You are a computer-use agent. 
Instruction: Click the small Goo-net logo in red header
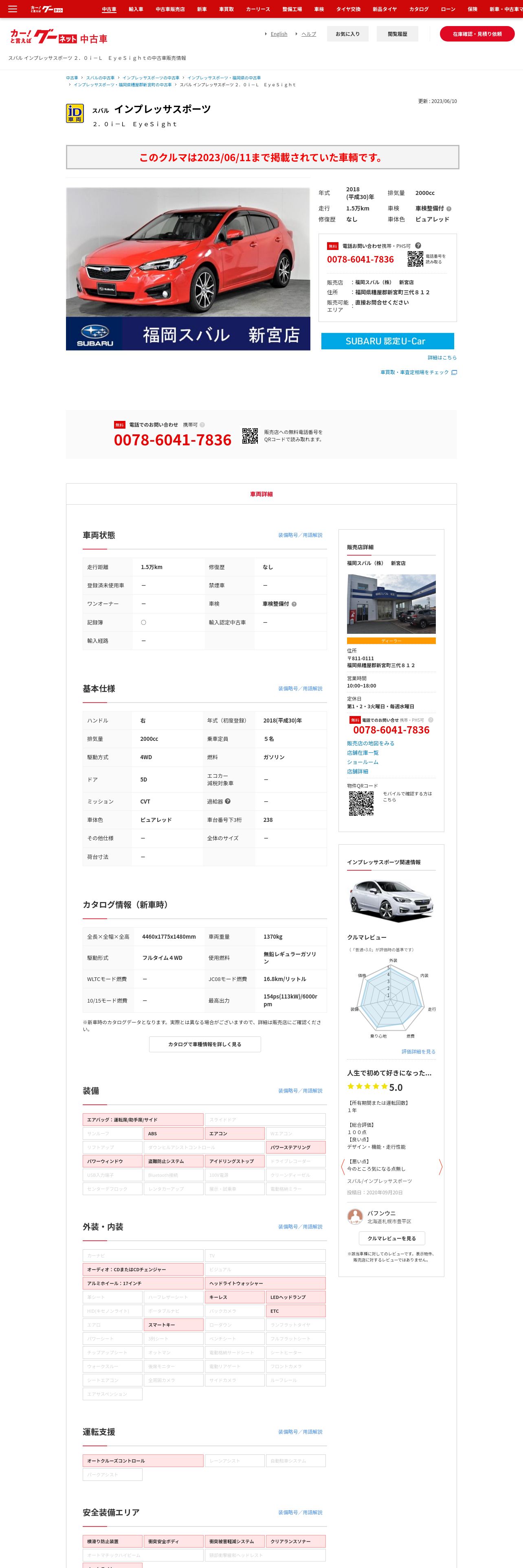coord(47,9)
